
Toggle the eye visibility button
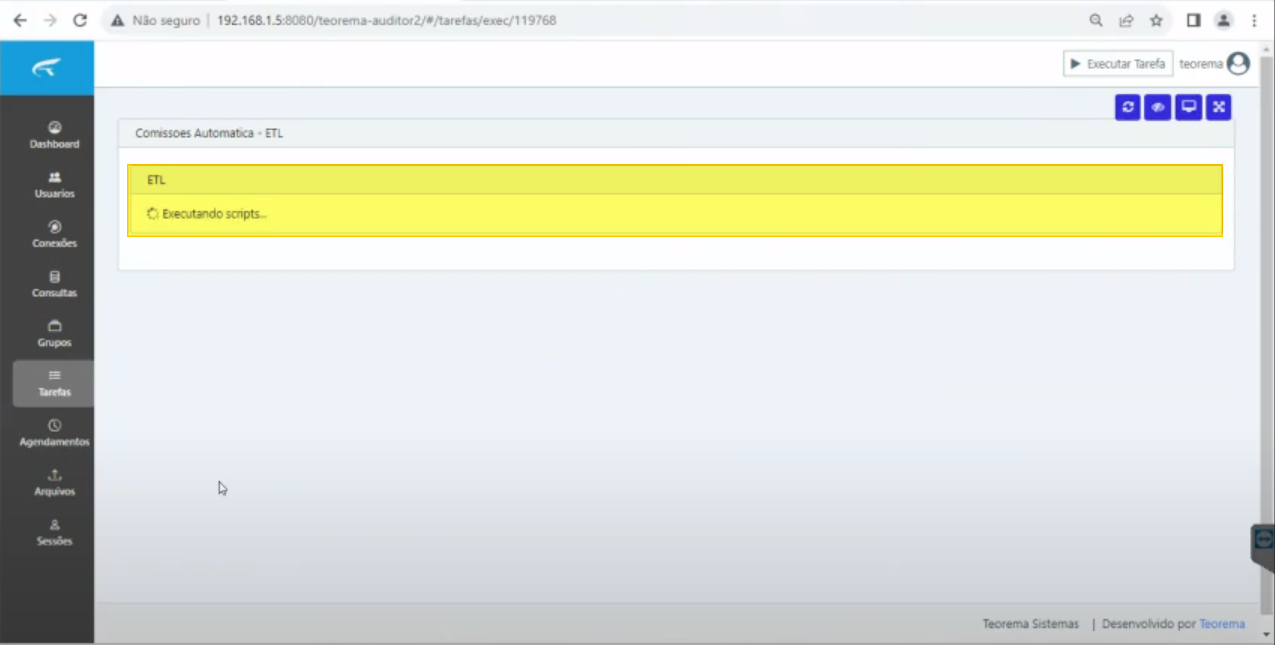[1158, 107]
